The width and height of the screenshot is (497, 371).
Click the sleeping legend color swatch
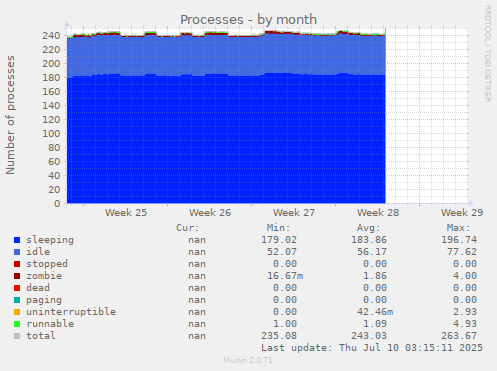[x=17, y=240]
